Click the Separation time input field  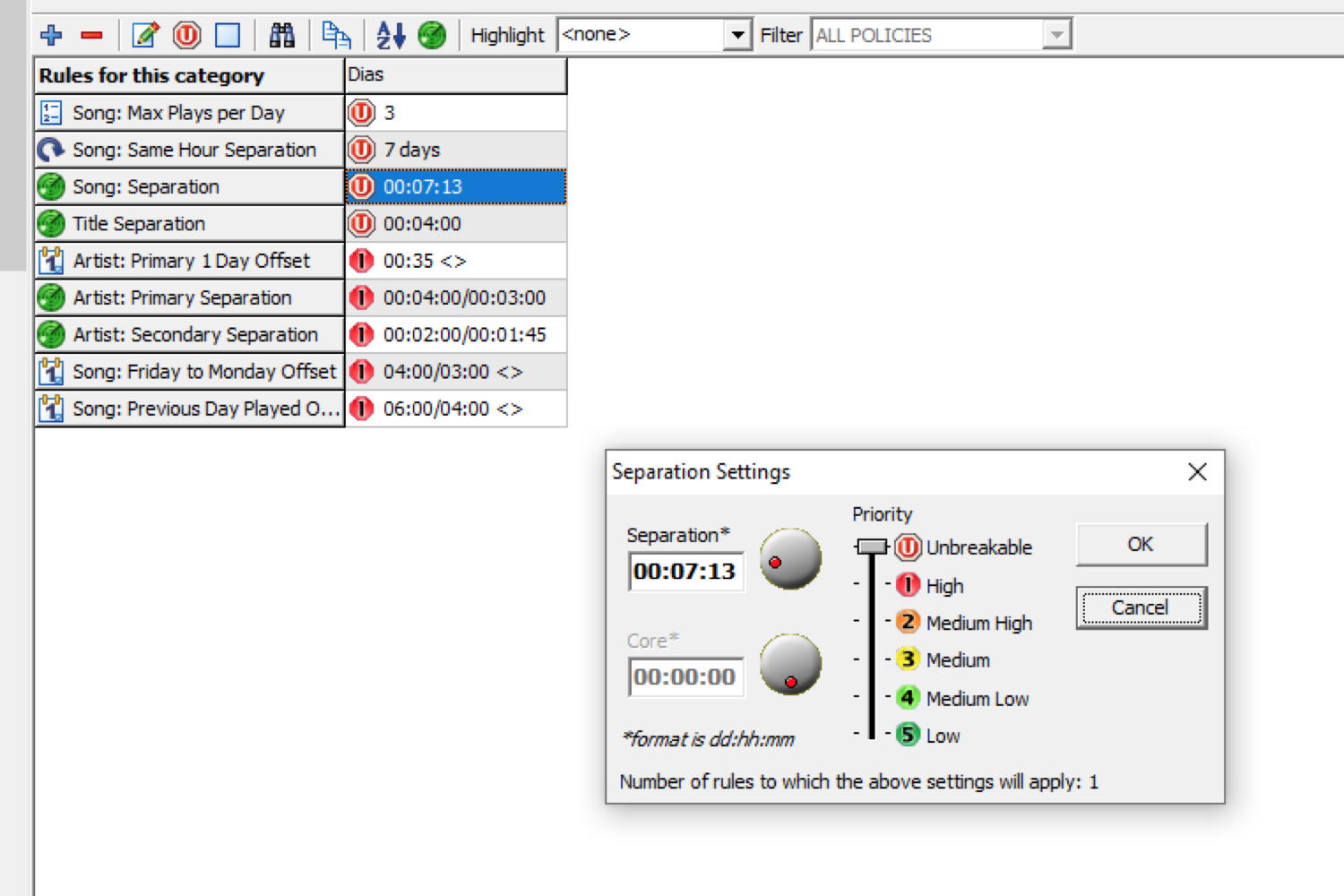pos(685,572)
